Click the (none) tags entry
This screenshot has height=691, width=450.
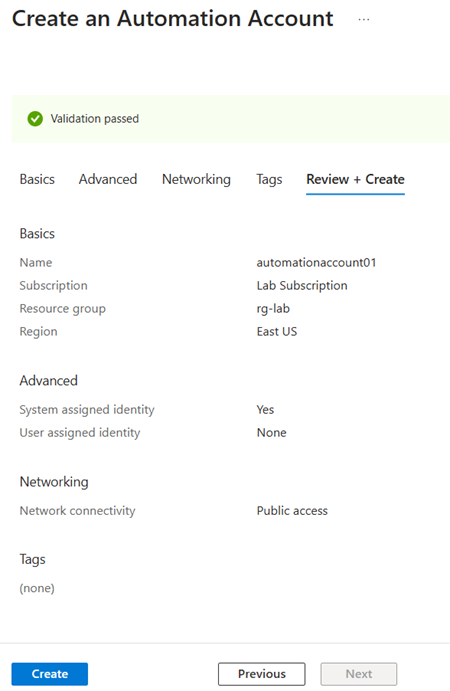coord(37,588)
